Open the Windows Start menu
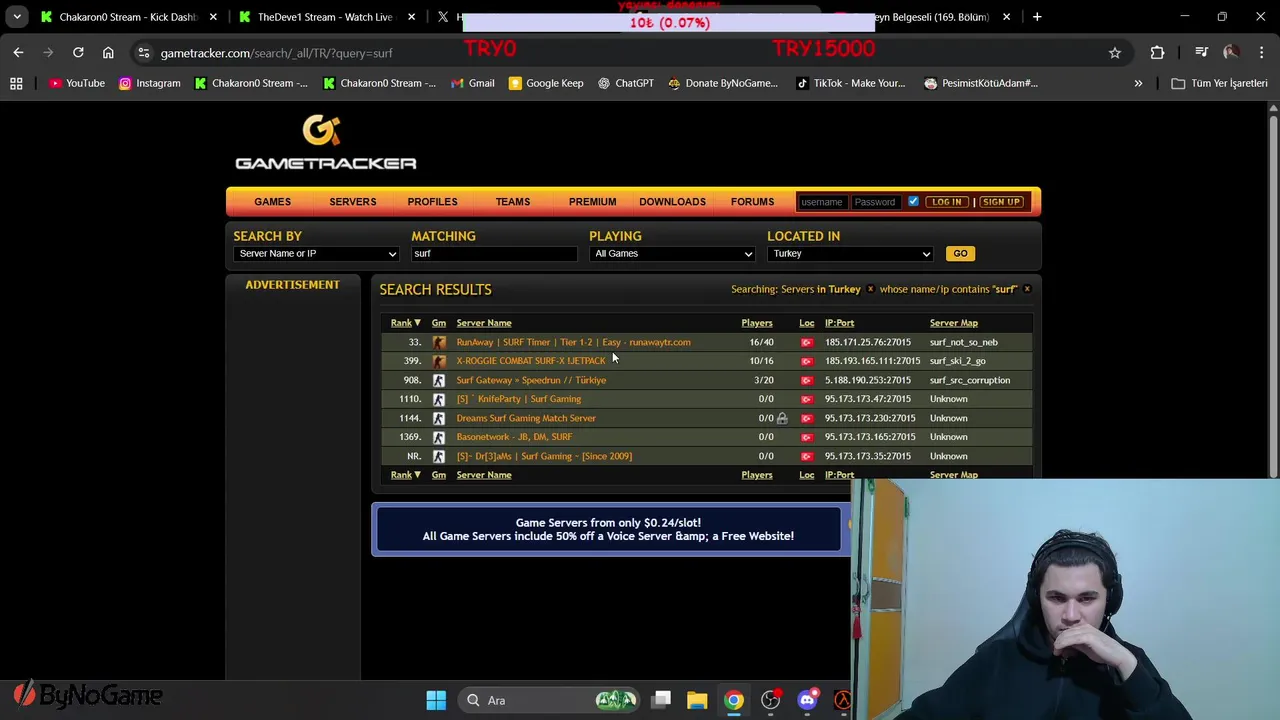 point(436,700)
